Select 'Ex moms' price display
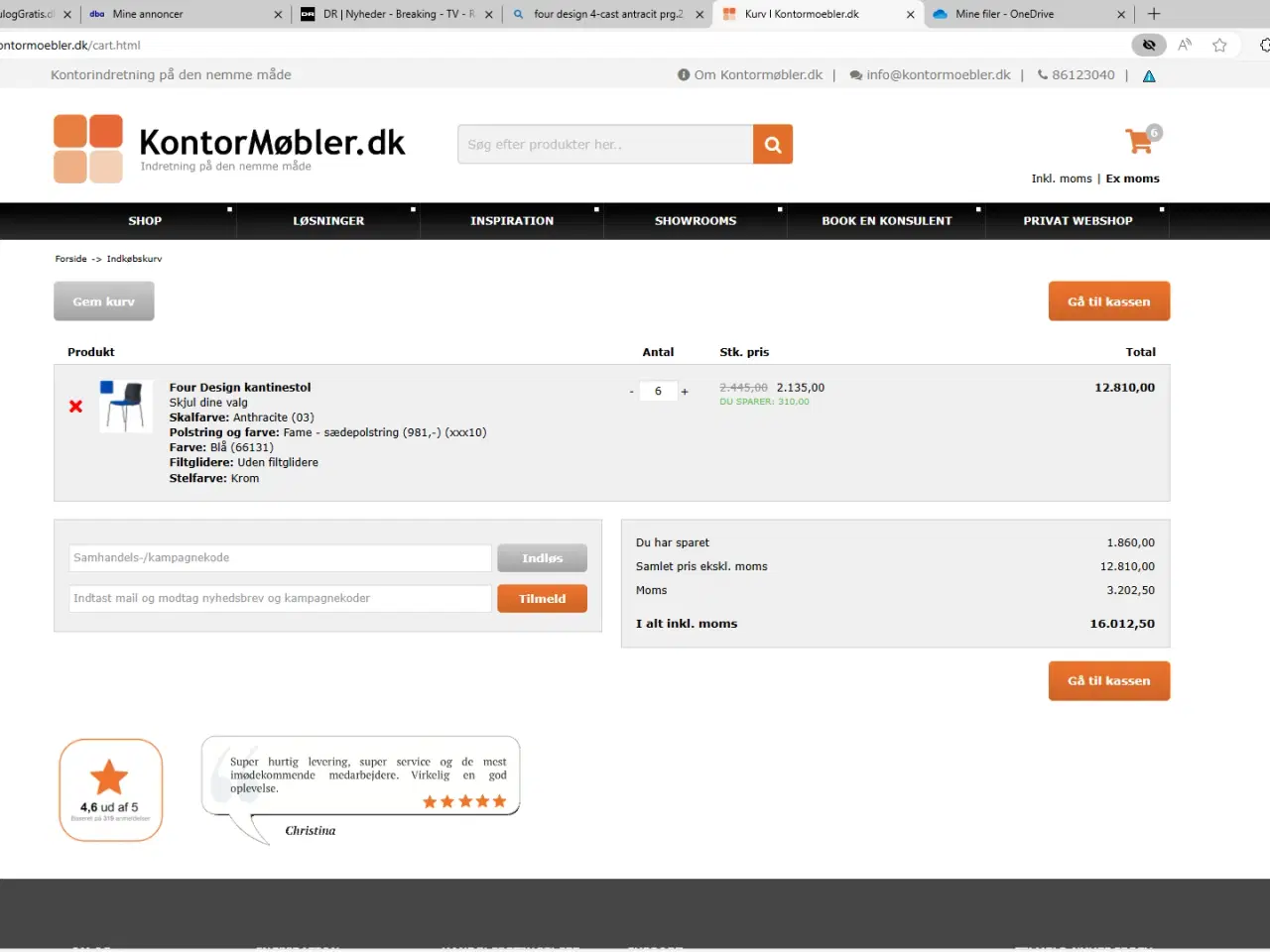 click(x=1133, y=179)
